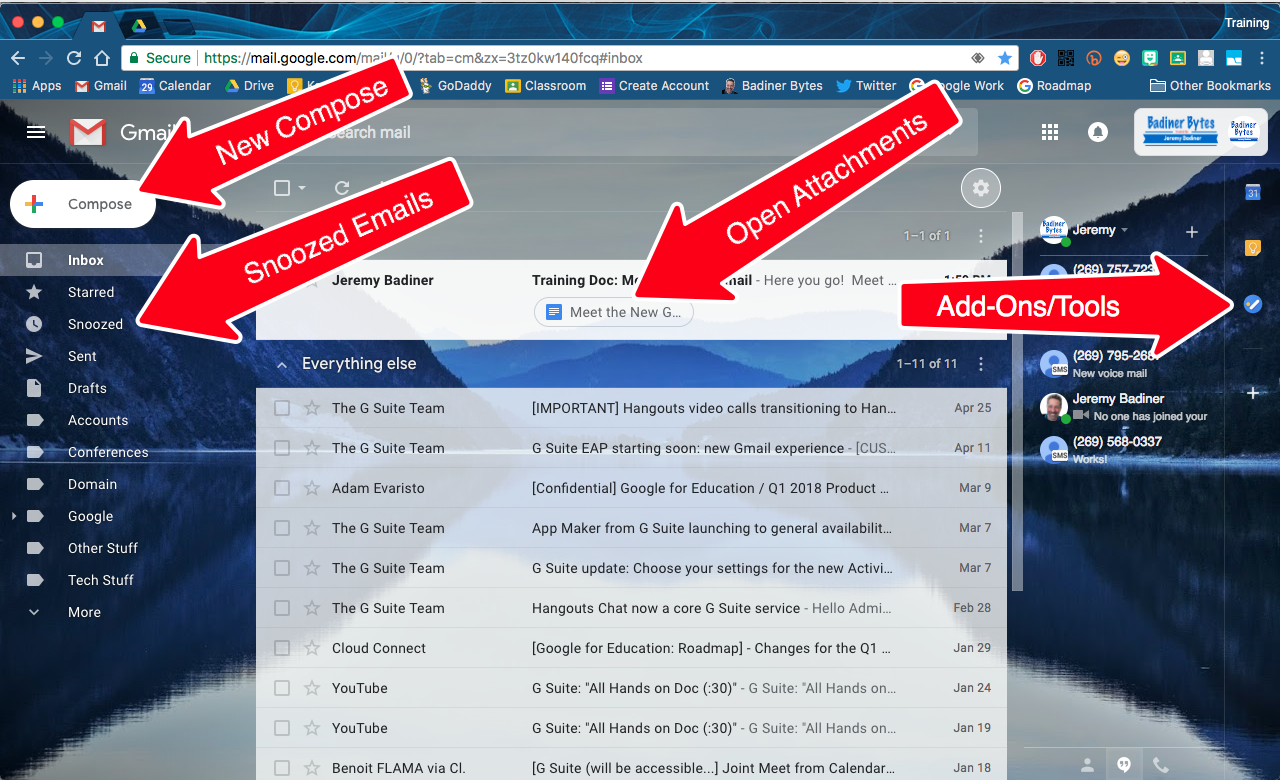Screen dimensions: 1280x780
Task: Open the Drafts folder
Action: tap(87, 388)
